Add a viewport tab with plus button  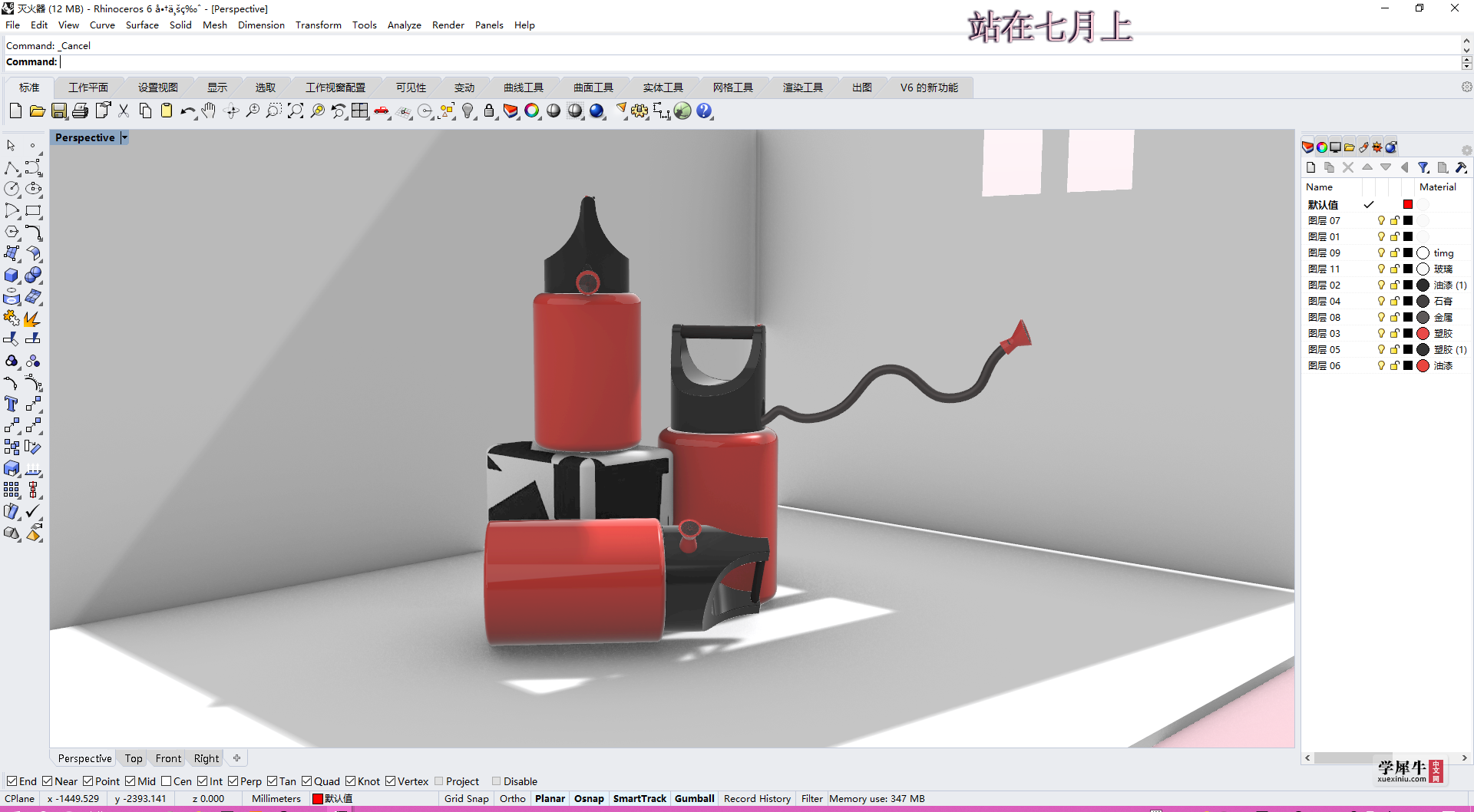tap(237, 758)
